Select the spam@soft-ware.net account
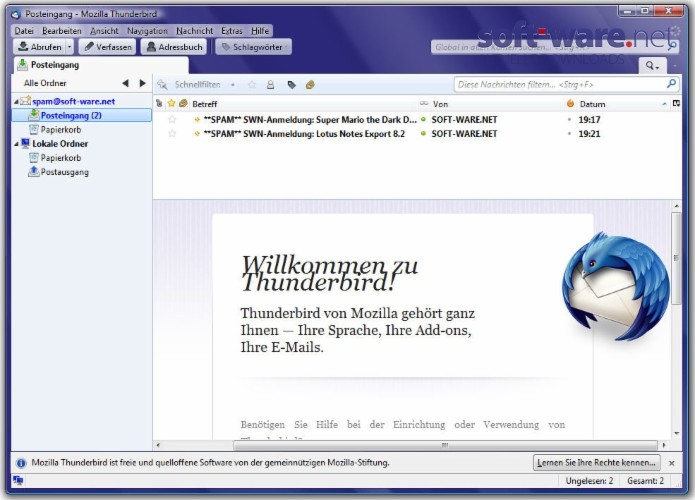Screen dimensions: 695x500 (73, 101)
